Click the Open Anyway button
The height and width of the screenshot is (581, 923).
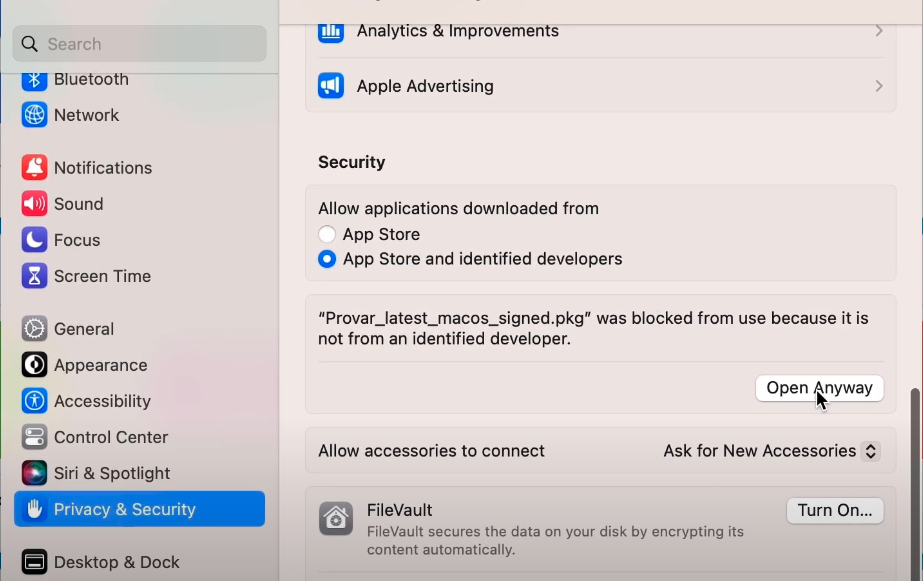coord(819,388)
